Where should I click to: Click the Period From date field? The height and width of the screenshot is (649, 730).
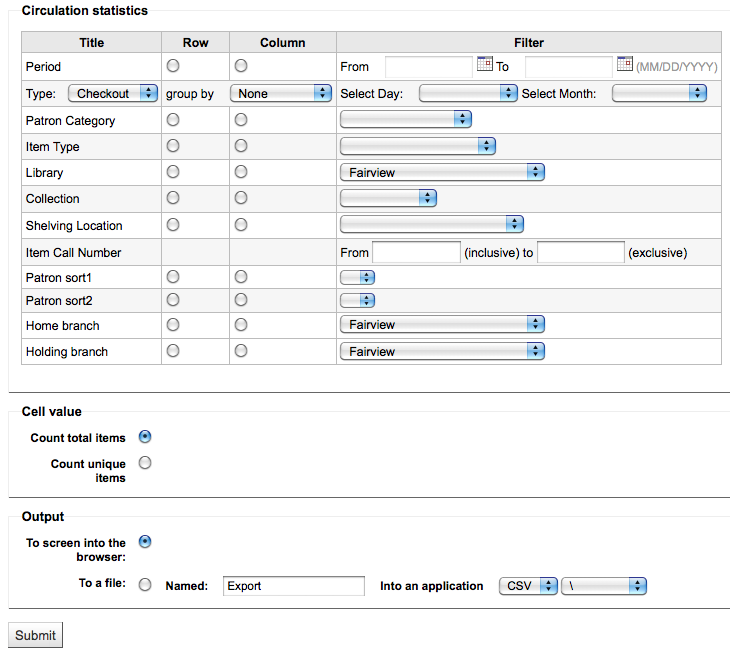(x=429, y=67)
